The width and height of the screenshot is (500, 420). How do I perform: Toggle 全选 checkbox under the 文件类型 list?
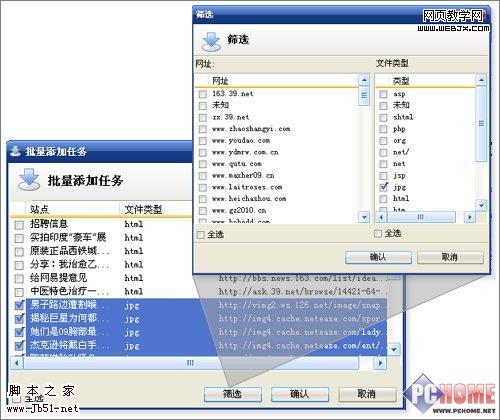(x=378, y=233)
